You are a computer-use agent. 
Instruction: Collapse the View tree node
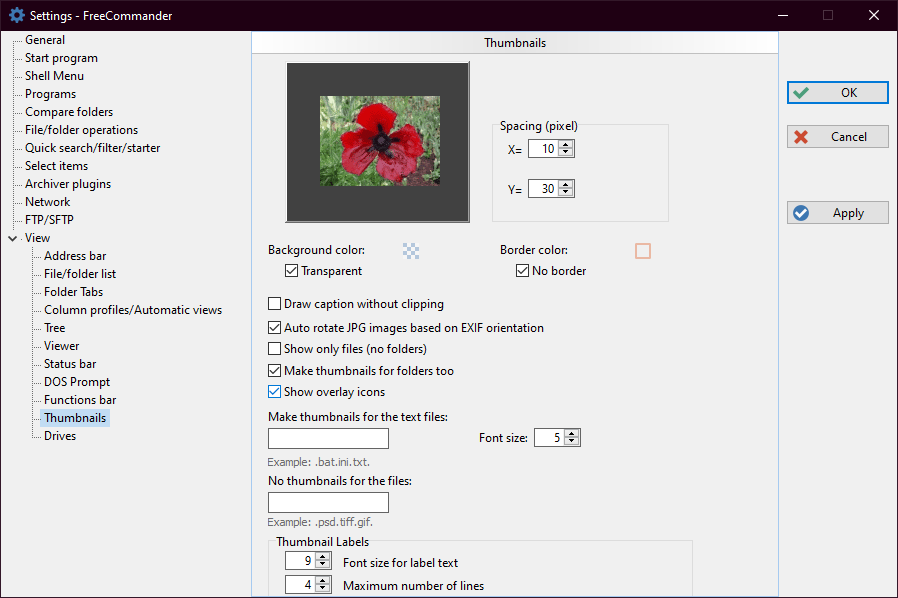(x=12, y=238)
